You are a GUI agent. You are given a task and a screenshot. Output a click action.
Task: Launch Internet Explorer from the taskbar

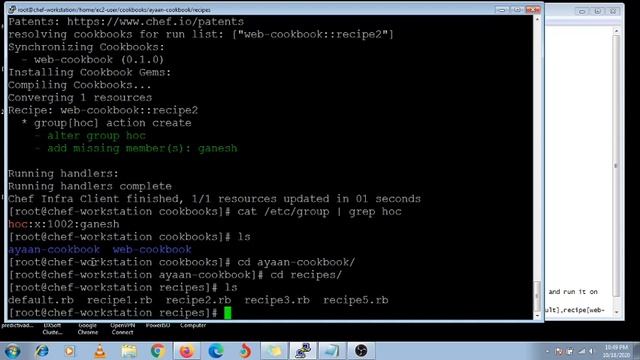(42, 351)
